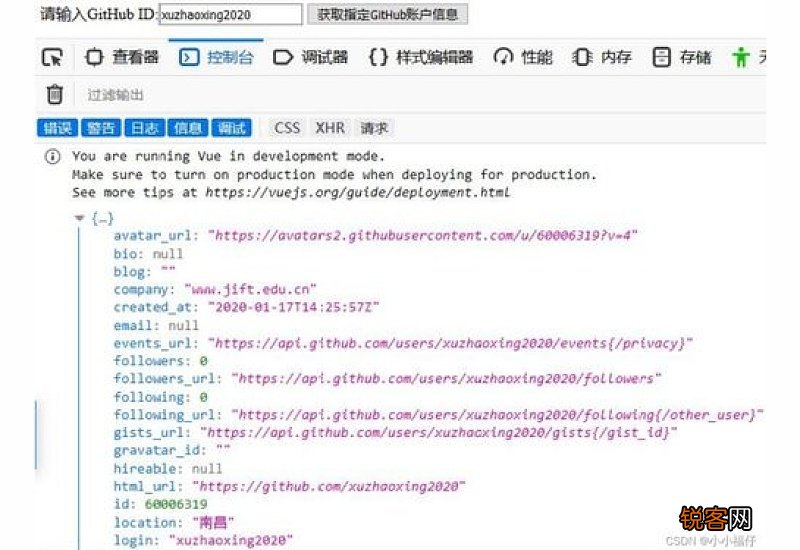This screenshot has height=550, width=800.
Task: Open the Storage (存储) tab
Action: (682, 57)
